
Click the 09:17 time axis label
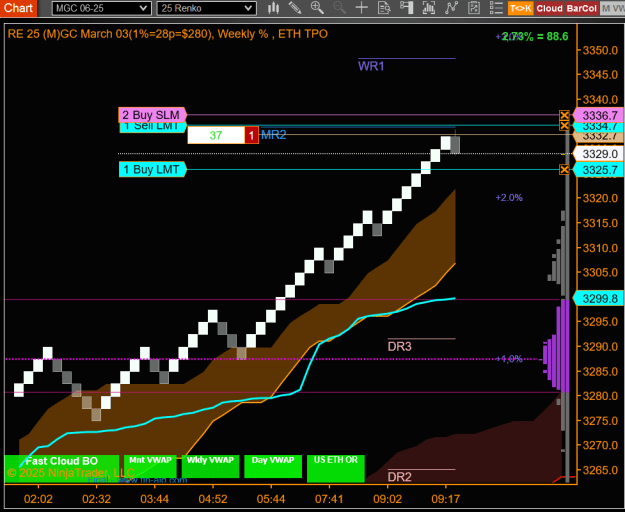(446, 499)
